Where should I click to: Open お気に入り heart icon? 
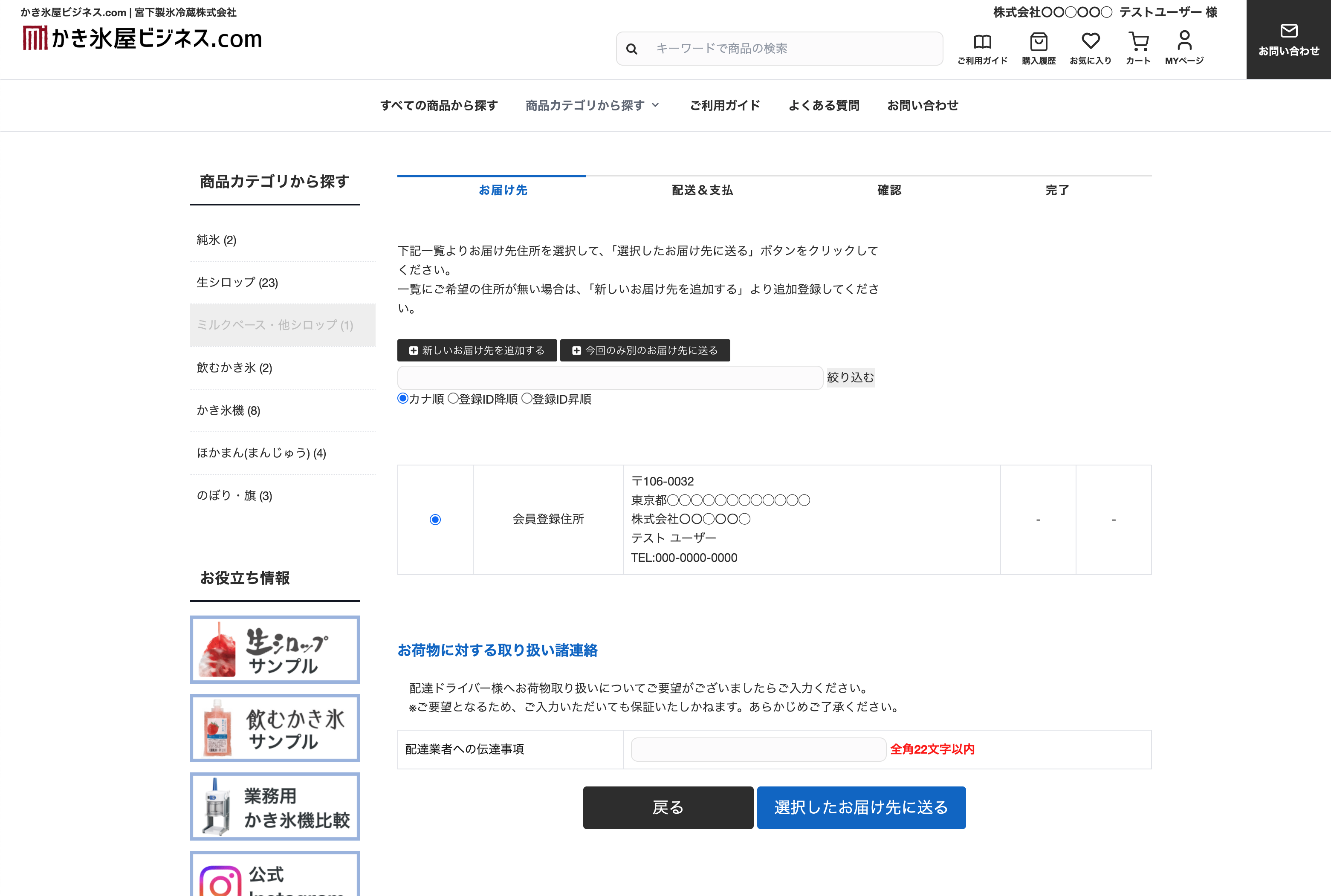tap(1091, 41)
